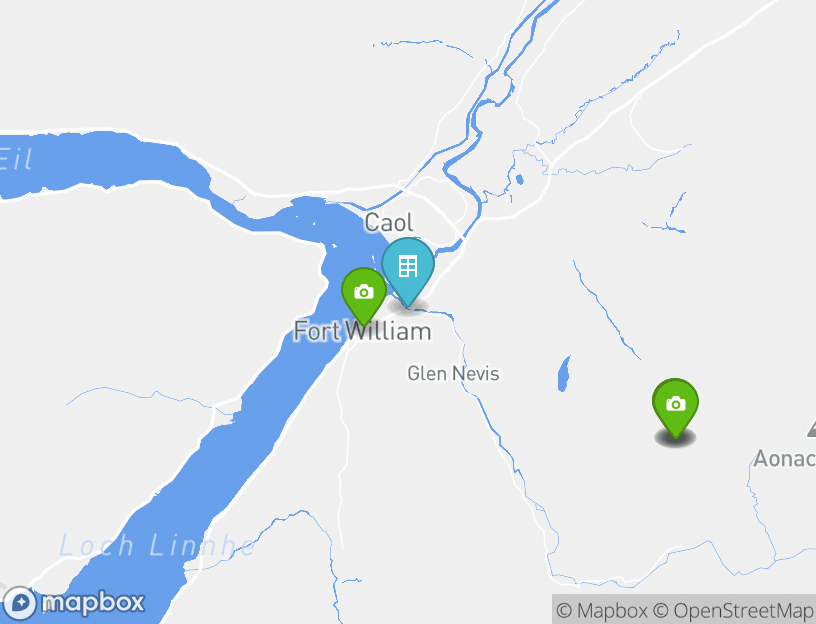This screenshot has width=816, height=624.
Task: Click the tiny pond northeast of Caol
Action: coord(519,180)
